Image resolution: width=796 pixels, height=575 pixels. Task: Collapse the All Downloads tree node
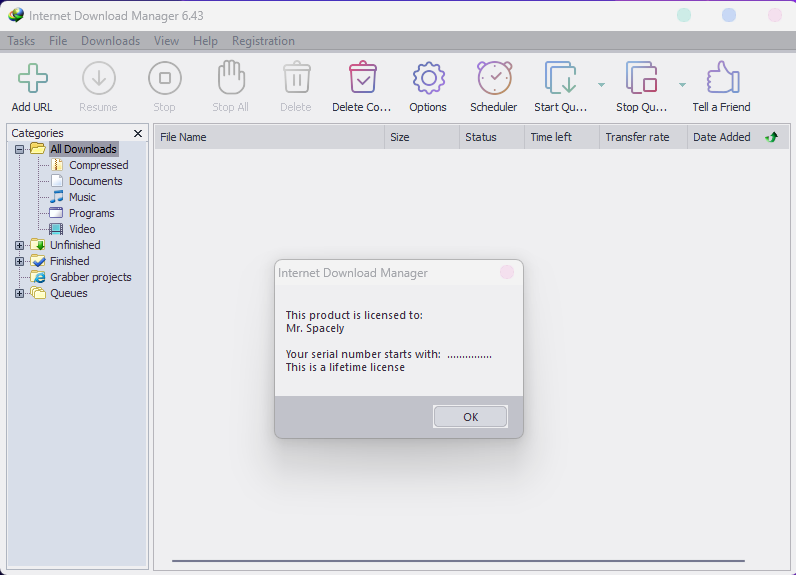pyautogui.click(x=19, y=149)
